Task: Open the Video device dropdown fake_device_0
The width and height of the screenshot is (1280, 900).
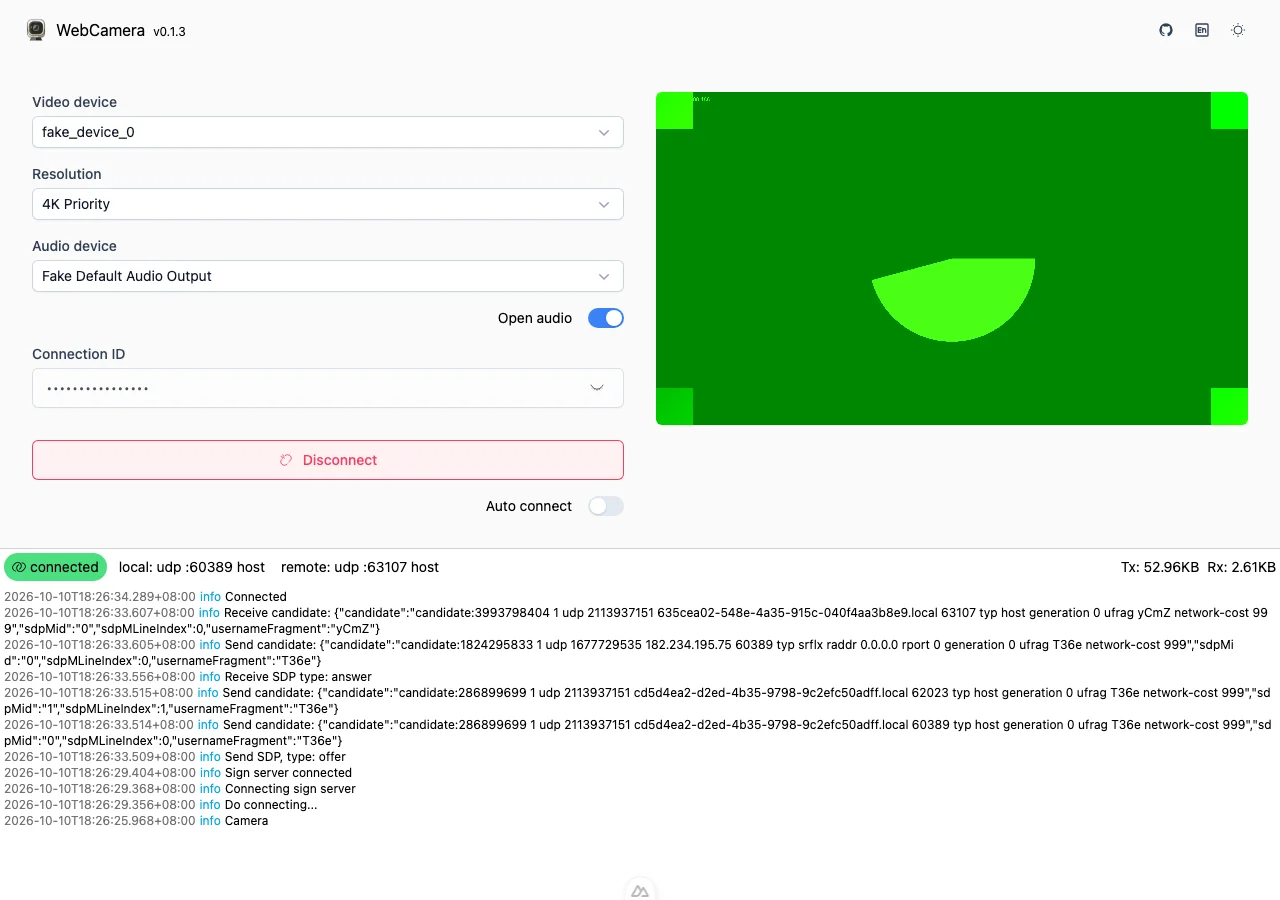Action: [x=328, y=132]
